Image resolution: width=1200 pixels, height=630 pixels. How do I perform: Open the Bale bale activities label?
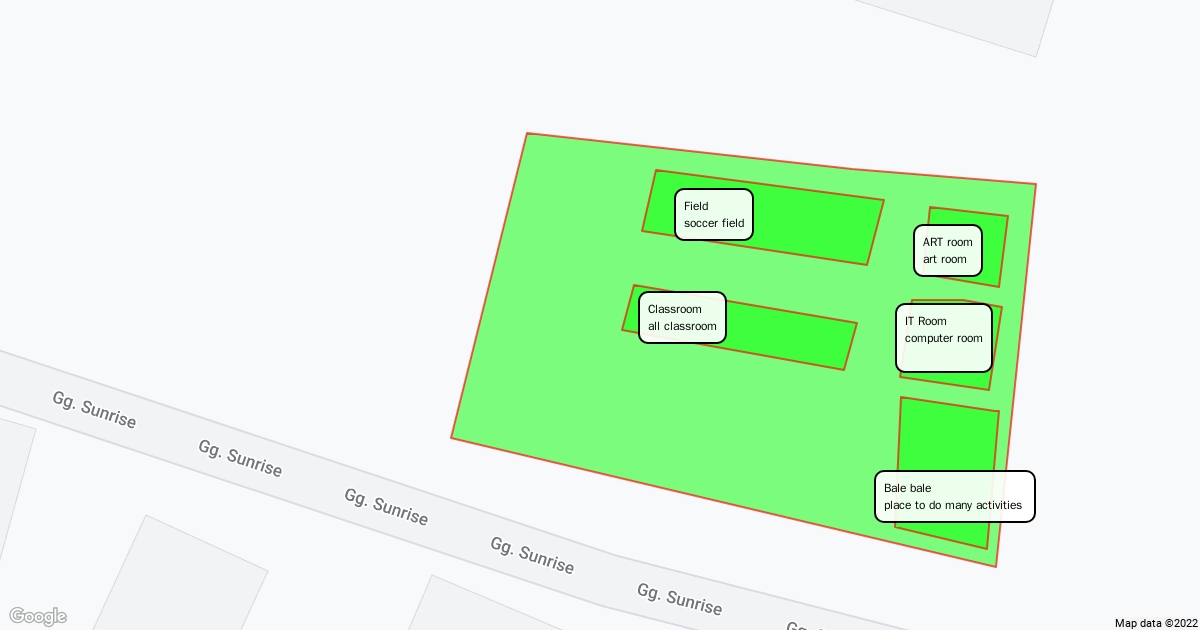954,496
